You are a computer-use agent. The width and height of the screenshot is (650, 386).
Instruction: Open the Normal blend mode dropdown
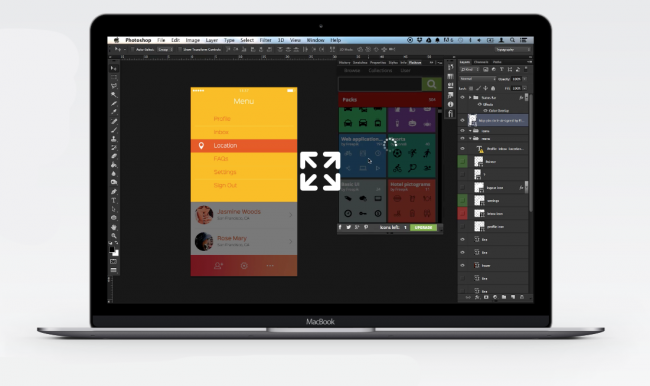click(x=478, y=78)
